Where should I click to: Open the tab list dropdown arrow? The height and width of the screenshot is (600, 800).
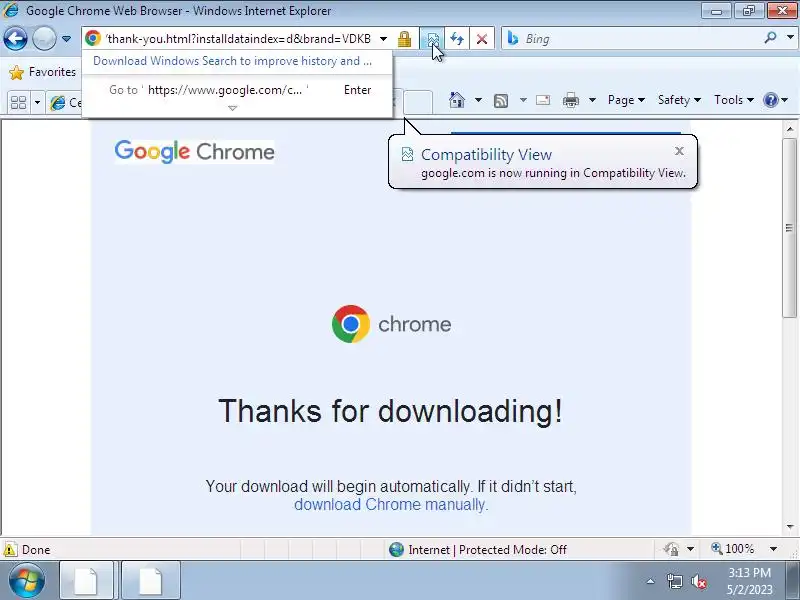coord(37,103)
